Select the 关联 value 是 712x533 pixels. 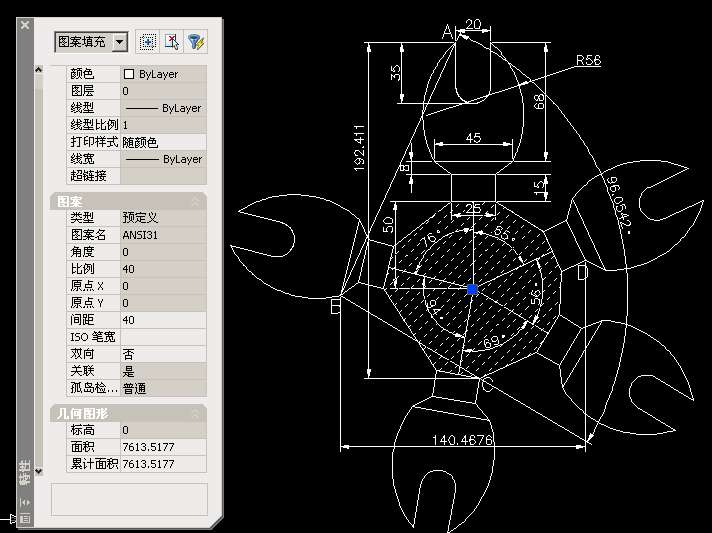163,371
